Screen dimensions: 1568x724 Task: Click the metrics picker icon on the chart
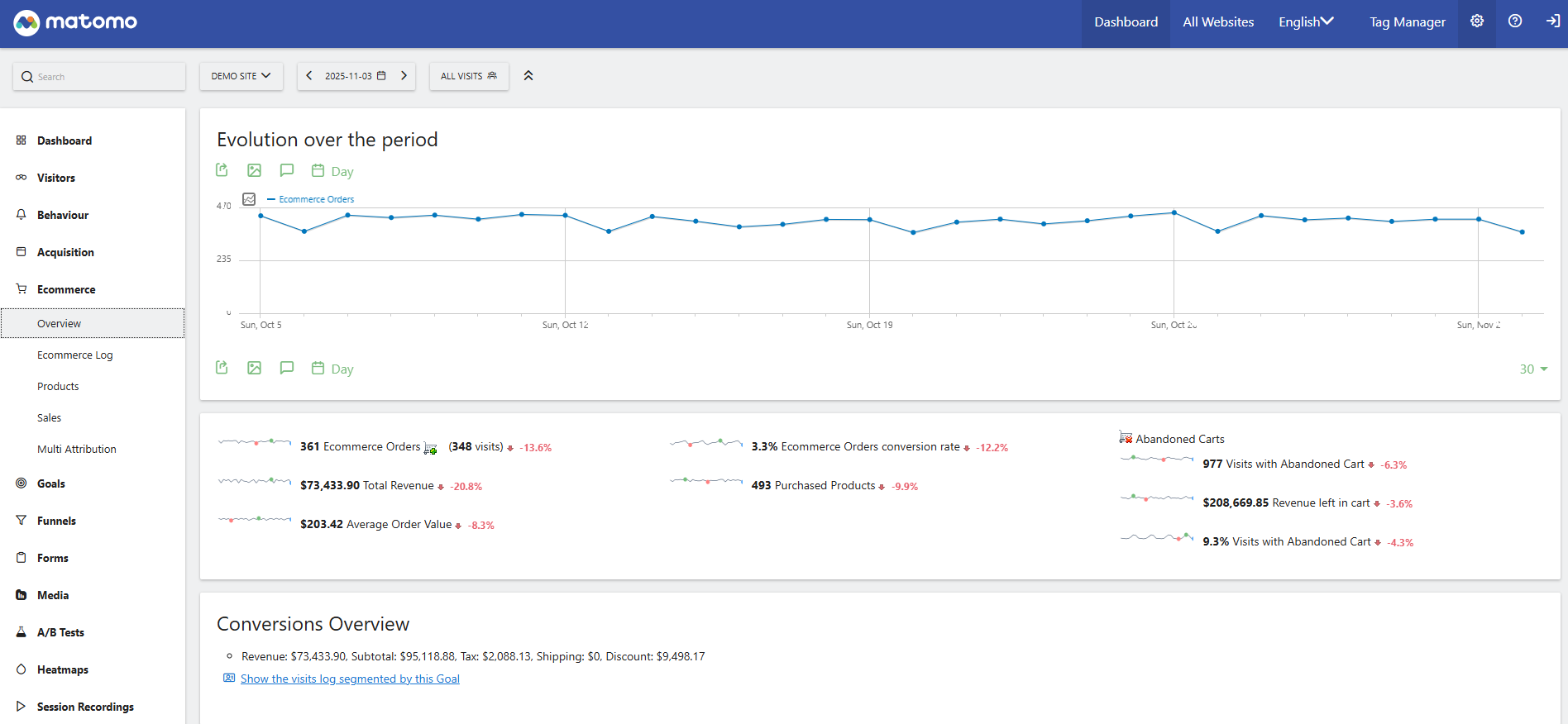coord(249,199)
